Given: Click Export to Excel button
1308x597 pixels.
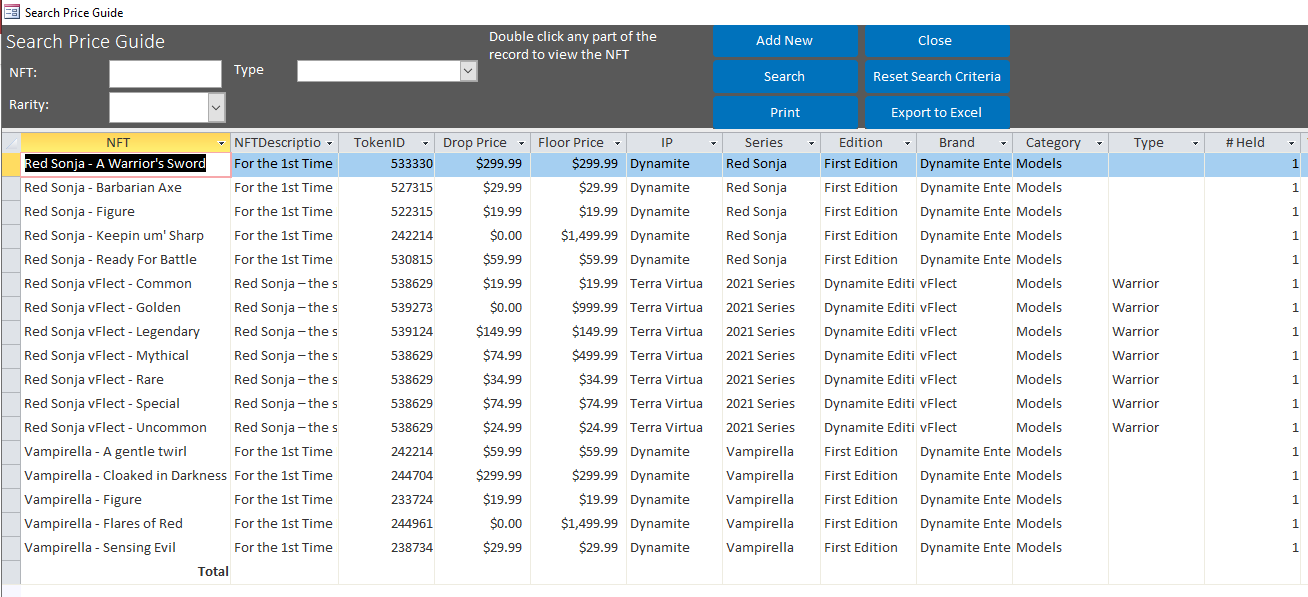Looking at the screenshot, I should (x=937, y=113).
